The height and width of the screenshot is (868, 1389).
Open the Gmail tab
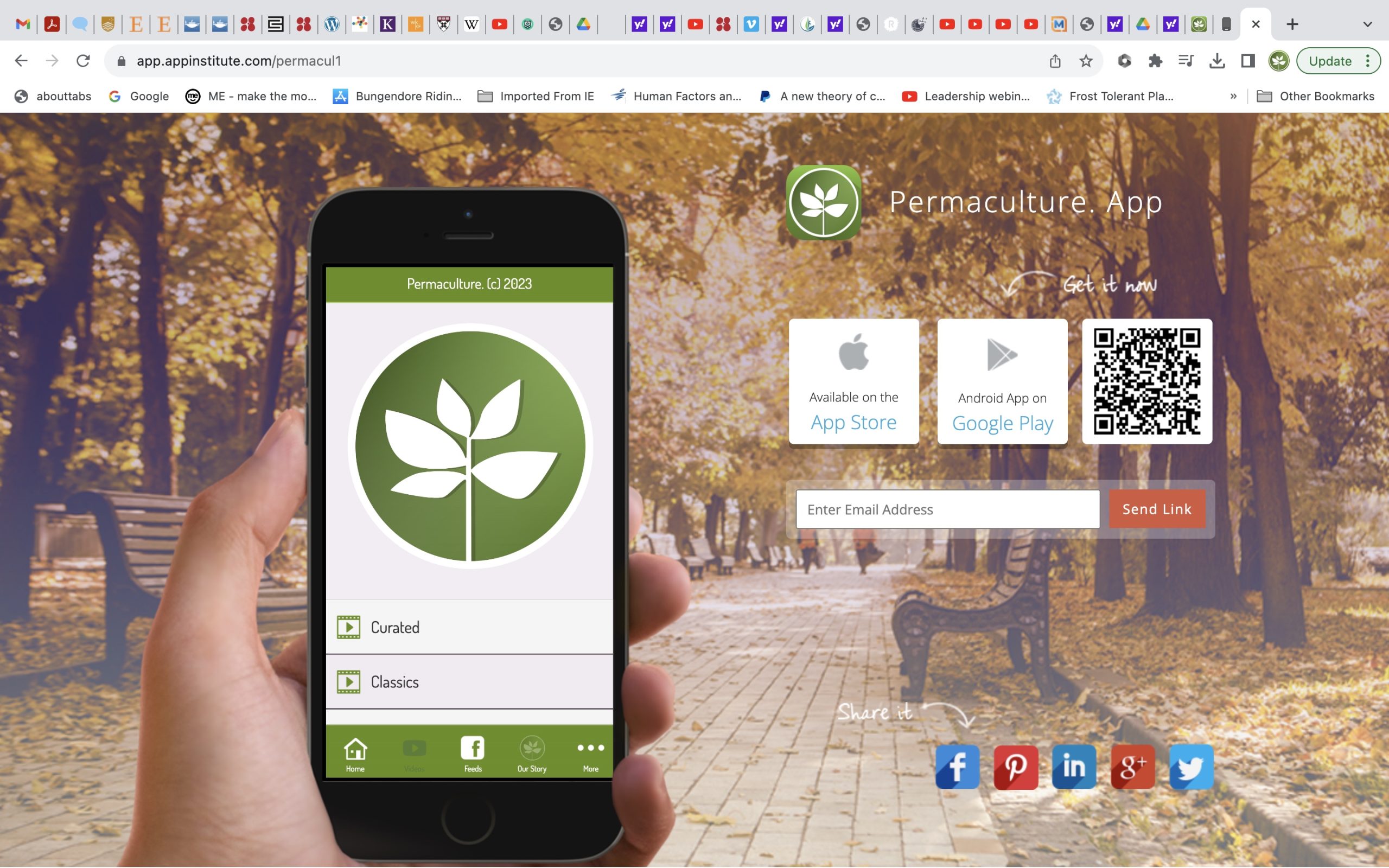(23, 24)
